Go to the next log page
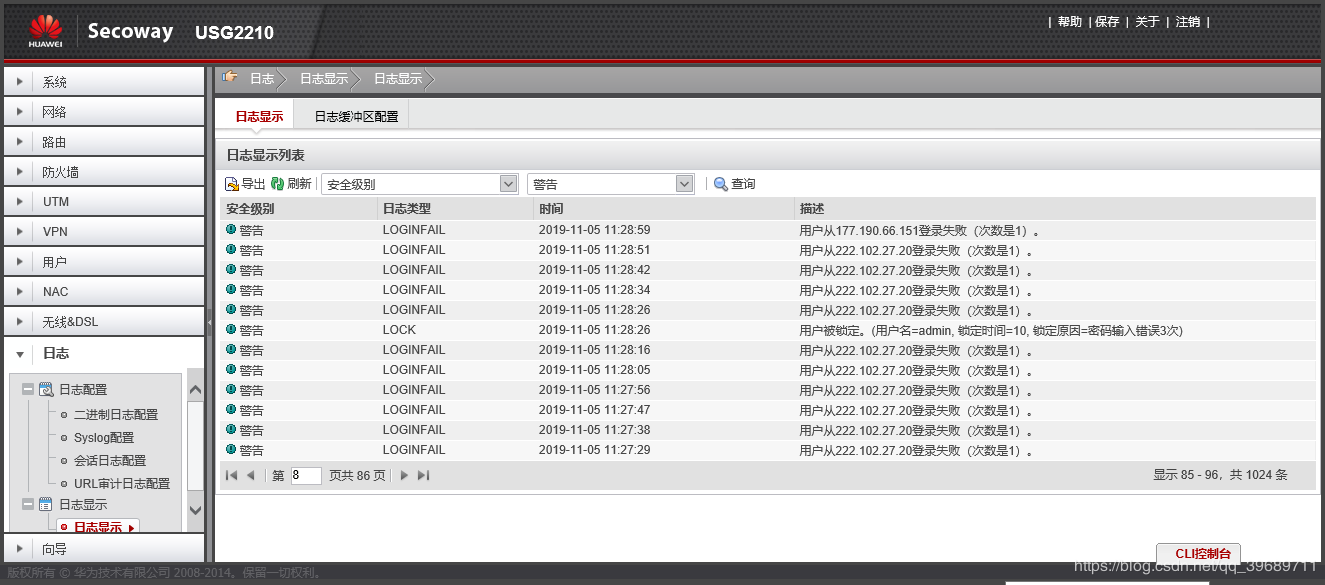 404,476
